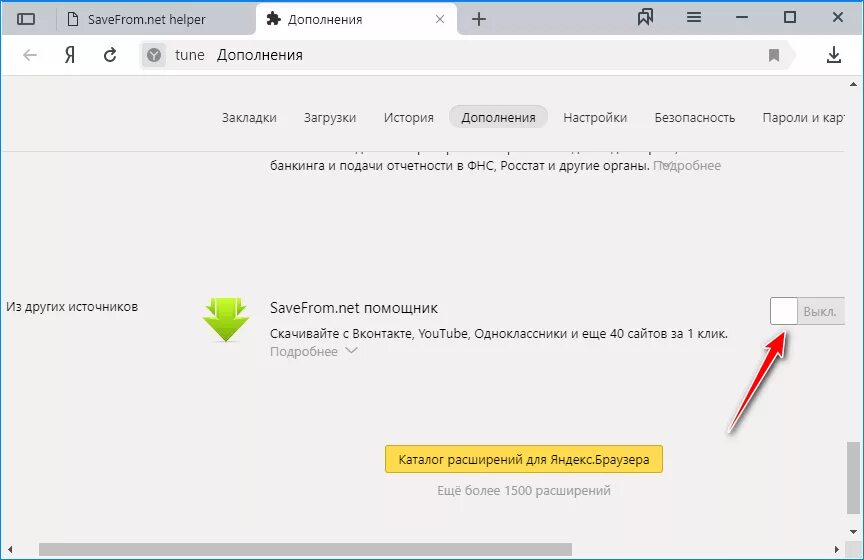Expand Подробнее under SaveFrom.net помощник
This screenshot has height=560, width=864.
[x=314, y=352]
